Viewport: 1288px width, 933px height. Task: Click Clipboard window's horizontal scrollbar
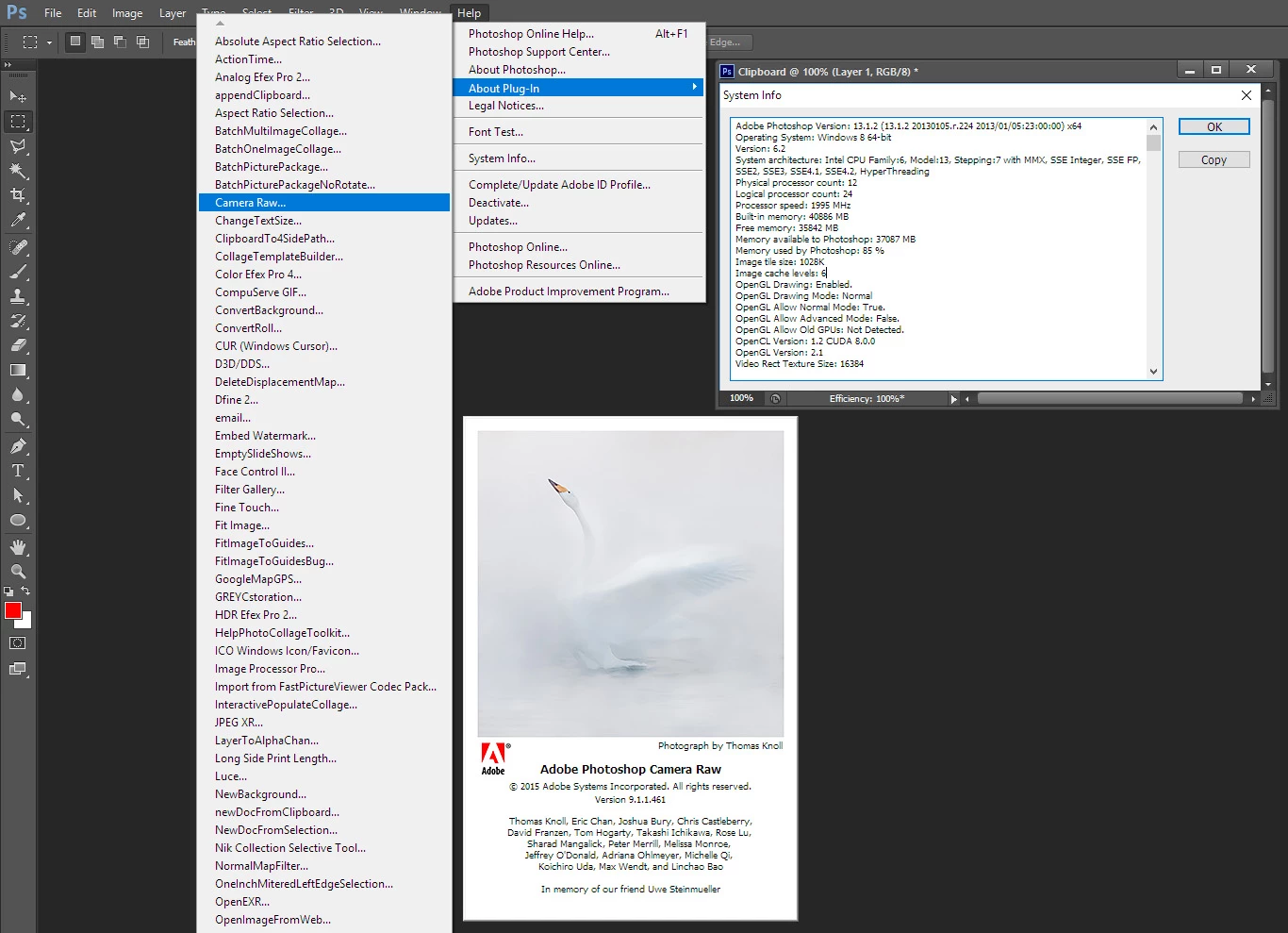click(x=1109, y=399)
